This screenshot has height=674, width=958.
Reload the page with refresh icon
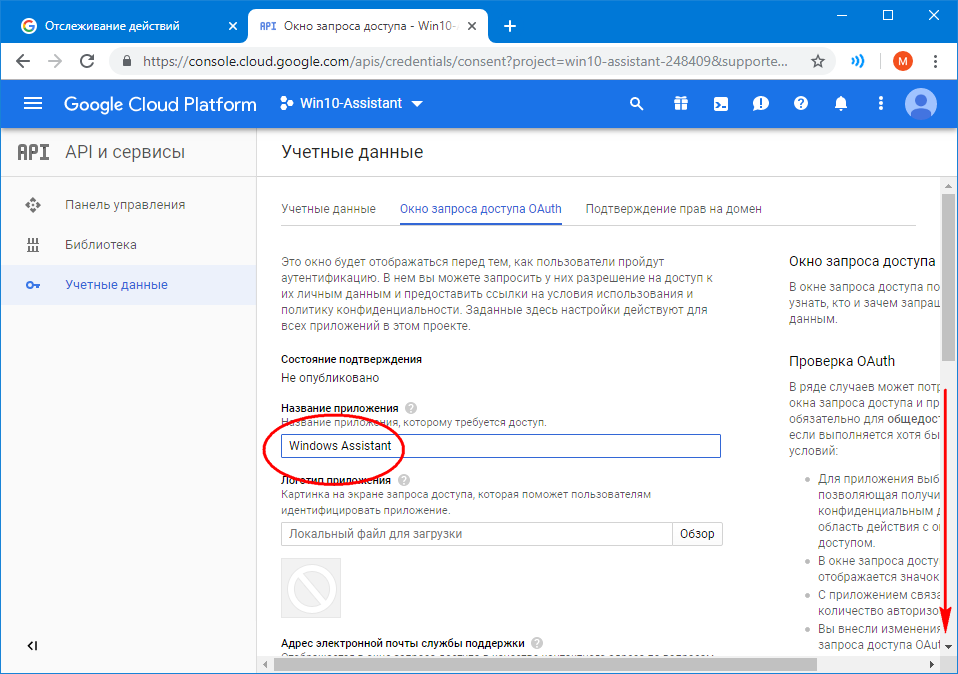click(87, 61)
